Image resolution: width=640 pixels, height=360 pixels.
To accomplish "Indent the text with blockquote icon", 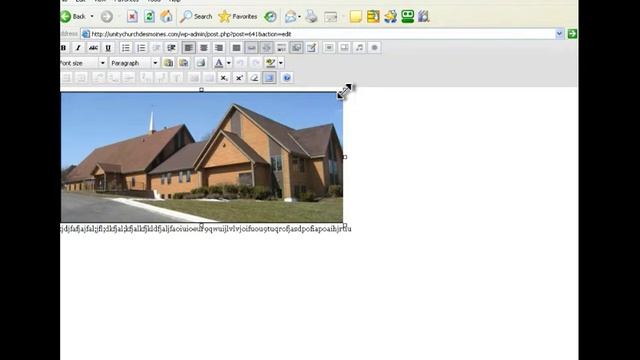I will click(x=171, y=48).
